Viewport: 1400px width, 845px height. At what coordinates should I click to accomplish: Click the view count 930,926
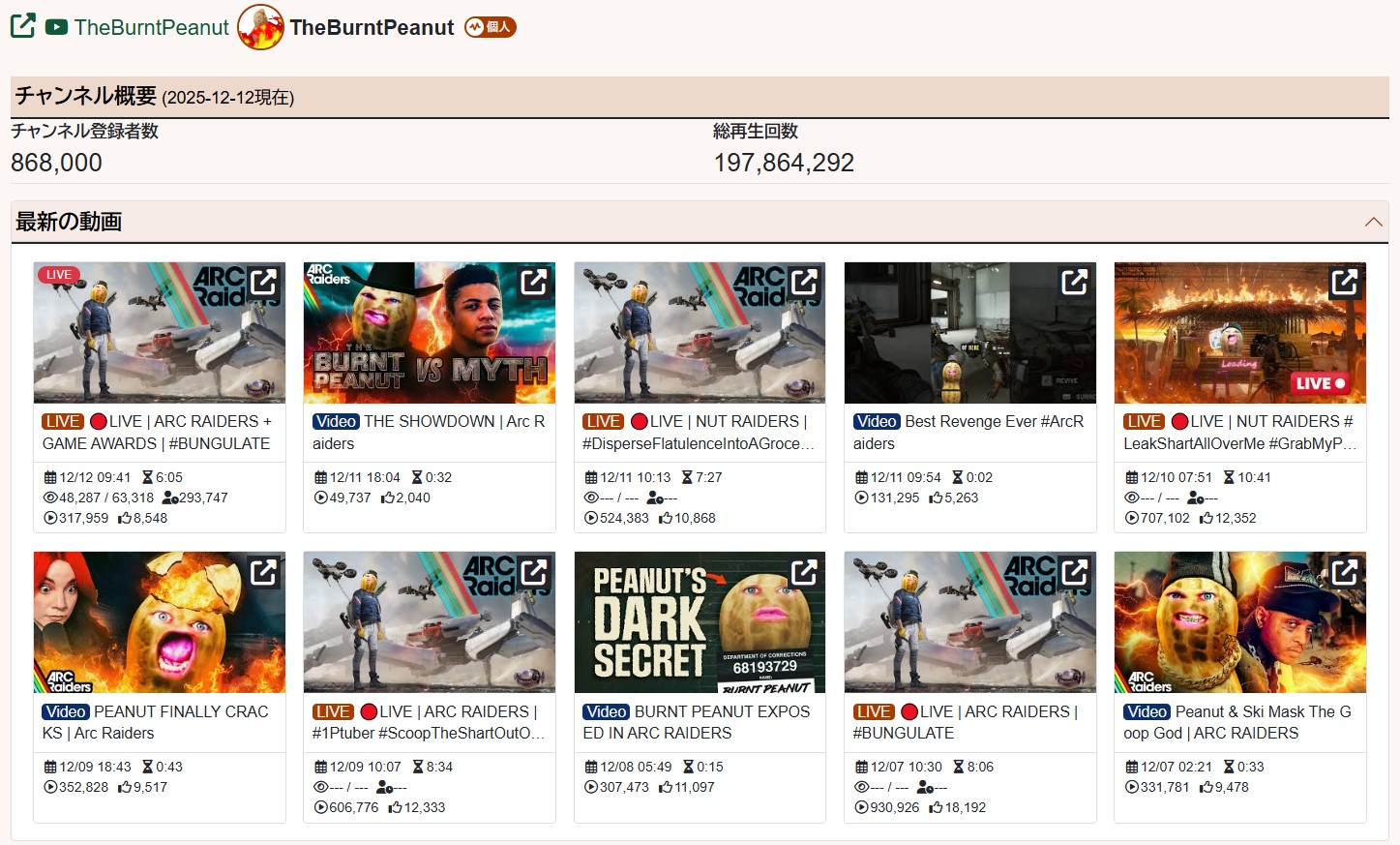(x=895, y=807)
